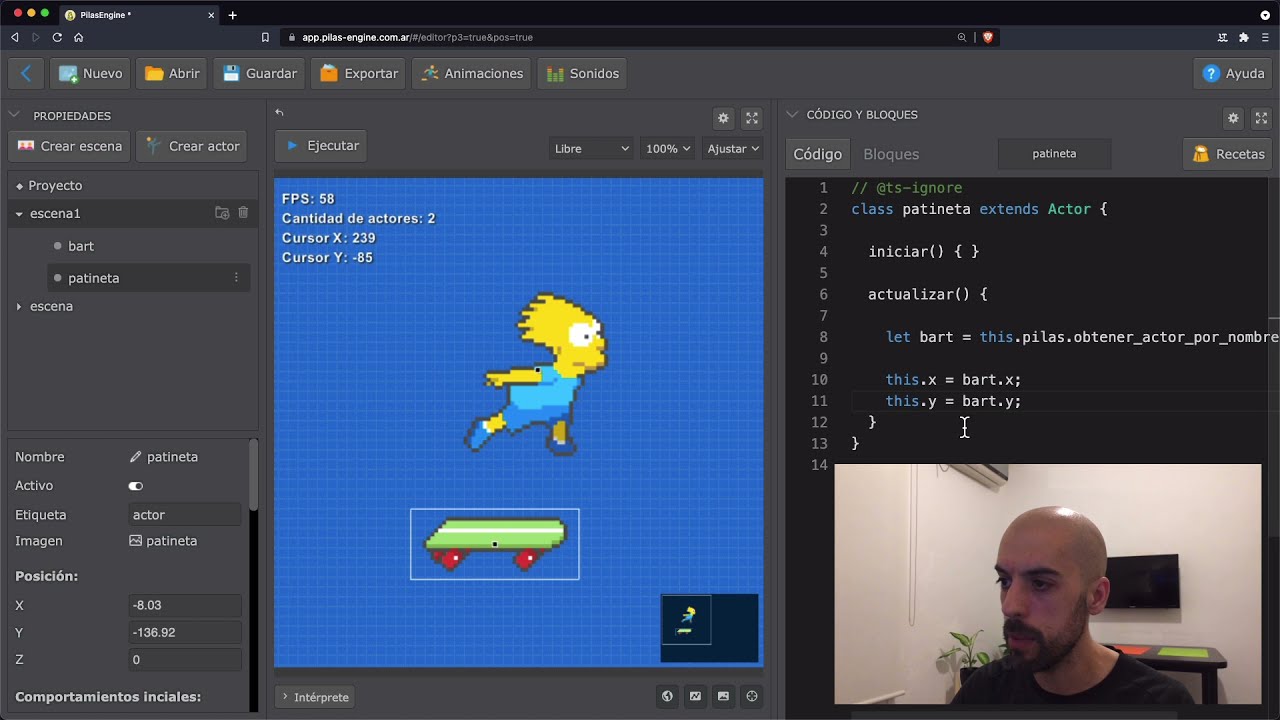Toggle the graph line icon below canvas
This screenshot has height=720, width=1280.
695,696
